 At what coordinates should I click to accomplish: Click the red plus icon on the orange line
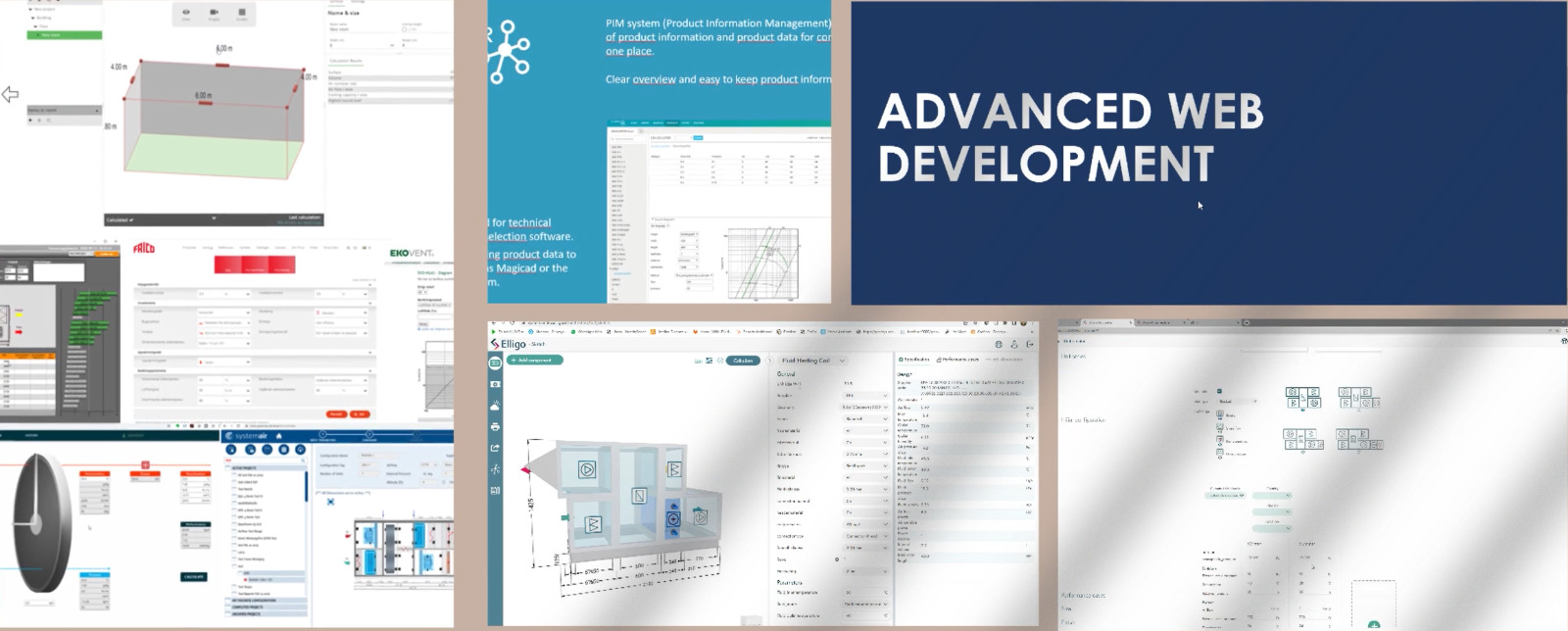[145, 464]
